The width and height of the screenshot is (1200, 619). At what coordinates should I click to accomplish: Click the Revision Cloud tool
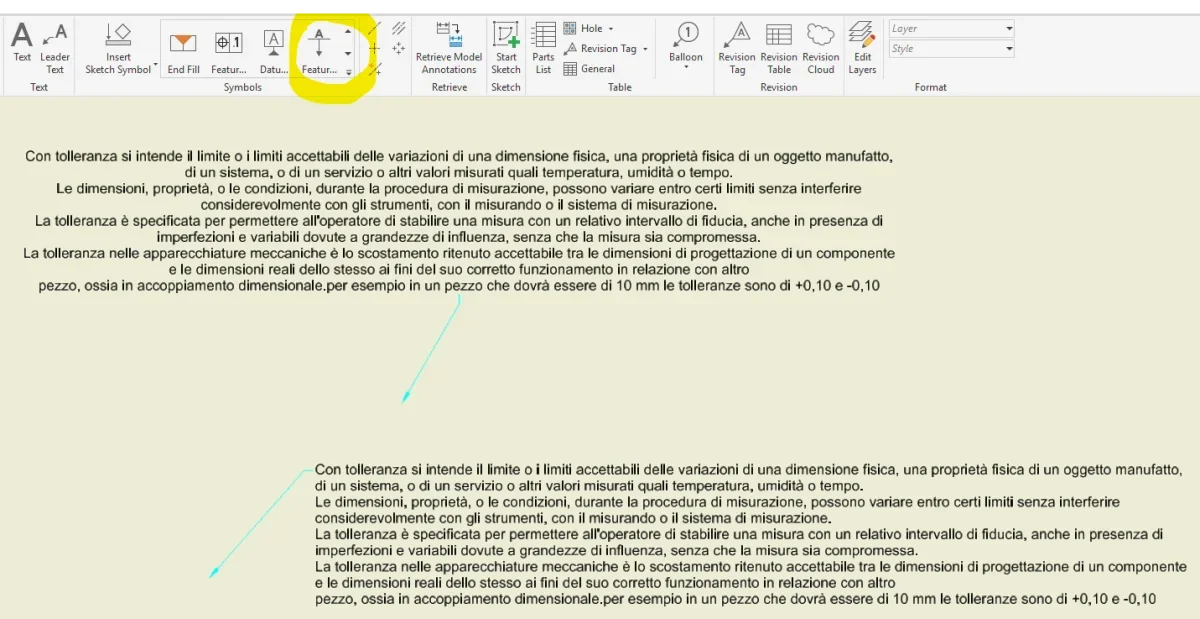point(820,48)
